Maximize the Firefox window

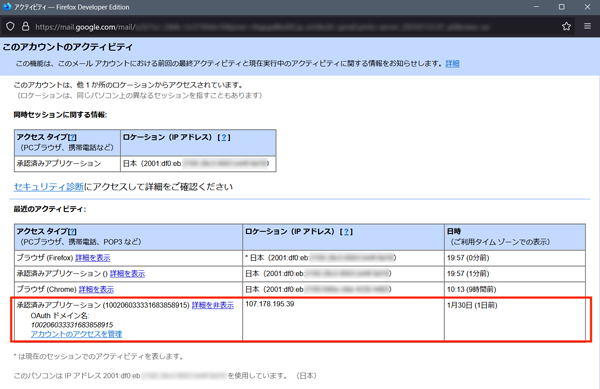[x=561, y=7]
